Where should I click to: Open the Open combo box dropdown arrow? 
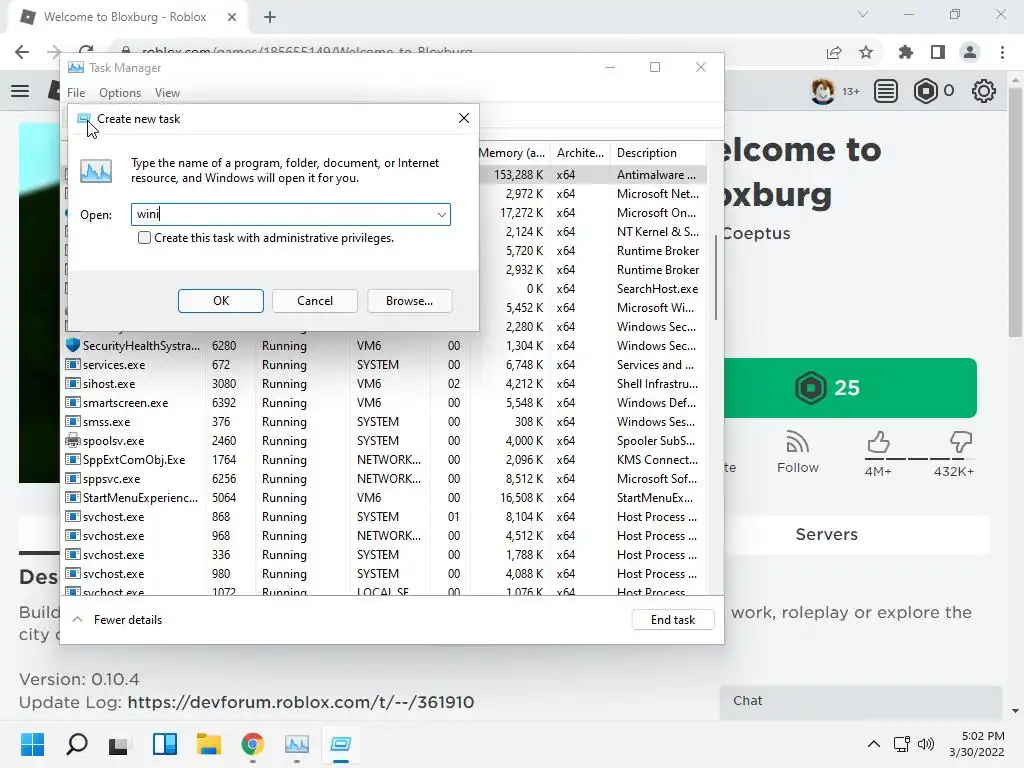pyautogui.click(x=441, y=214)
